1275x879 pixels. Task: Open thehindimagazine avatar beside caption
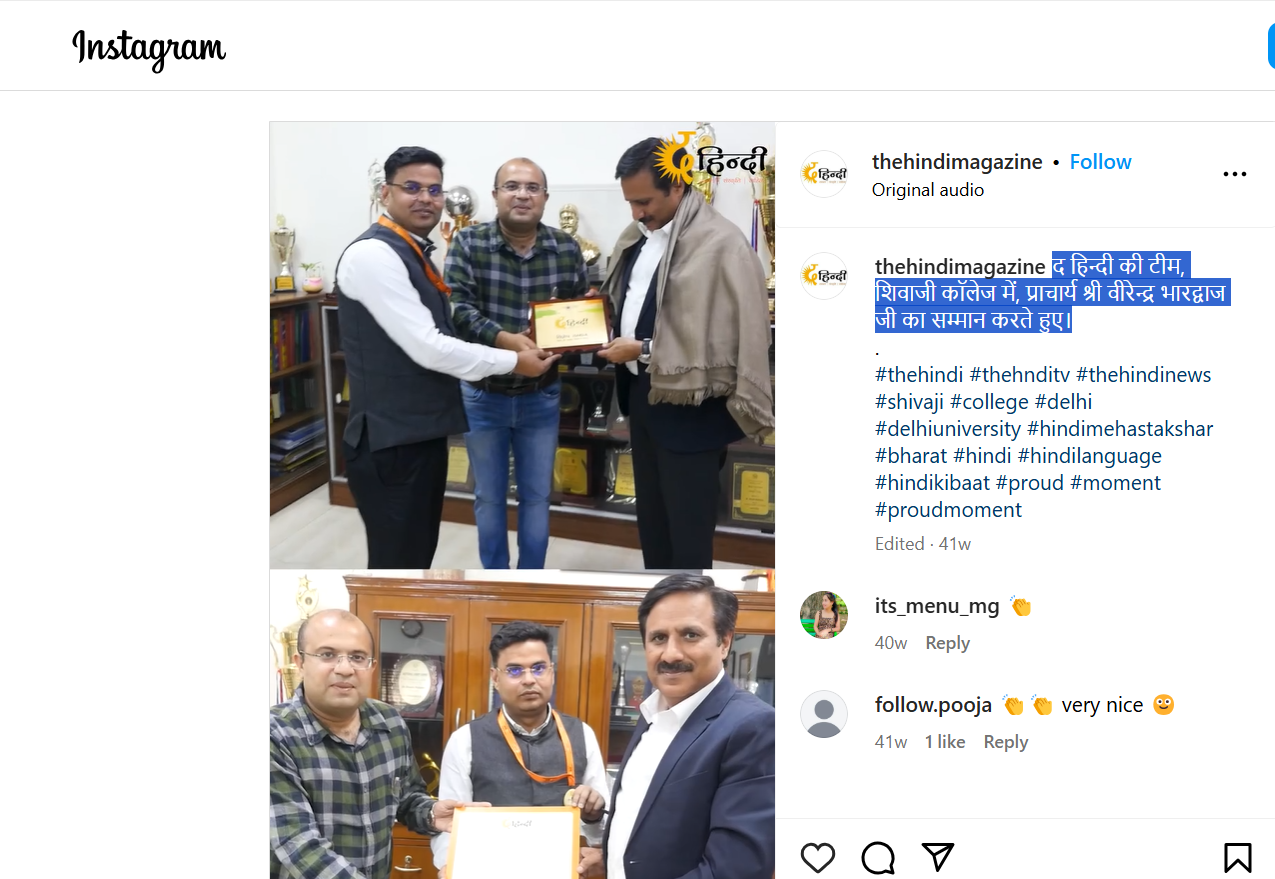click(824, 276)
